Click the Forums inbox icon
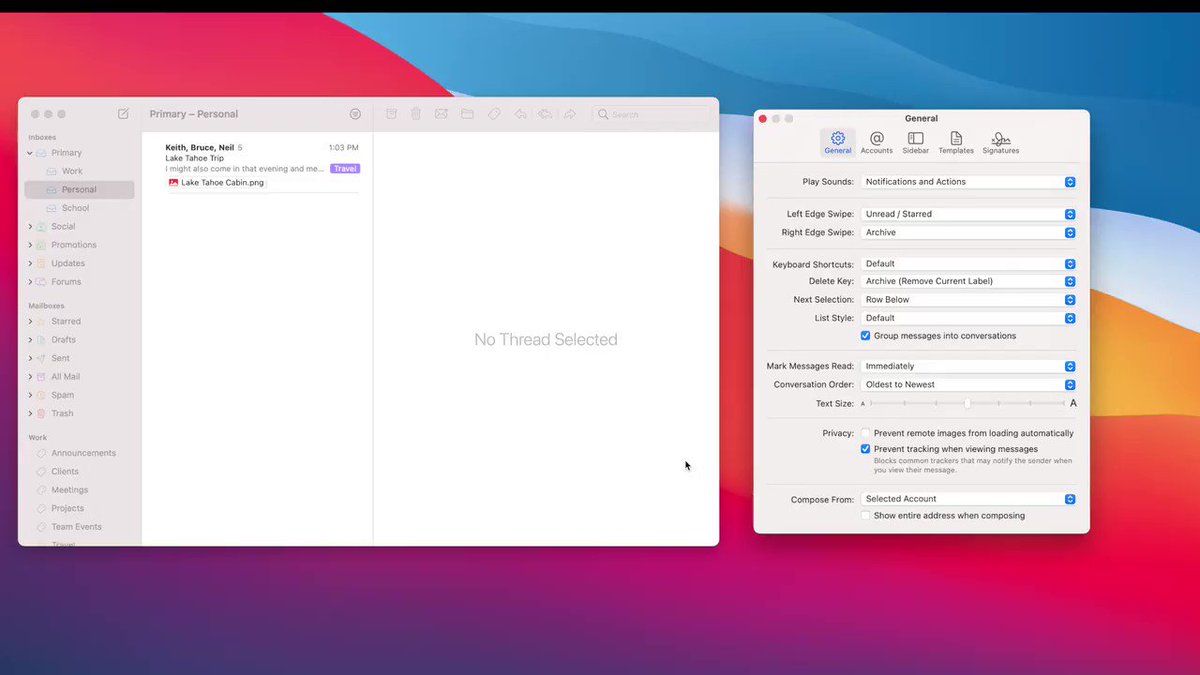 42,282
